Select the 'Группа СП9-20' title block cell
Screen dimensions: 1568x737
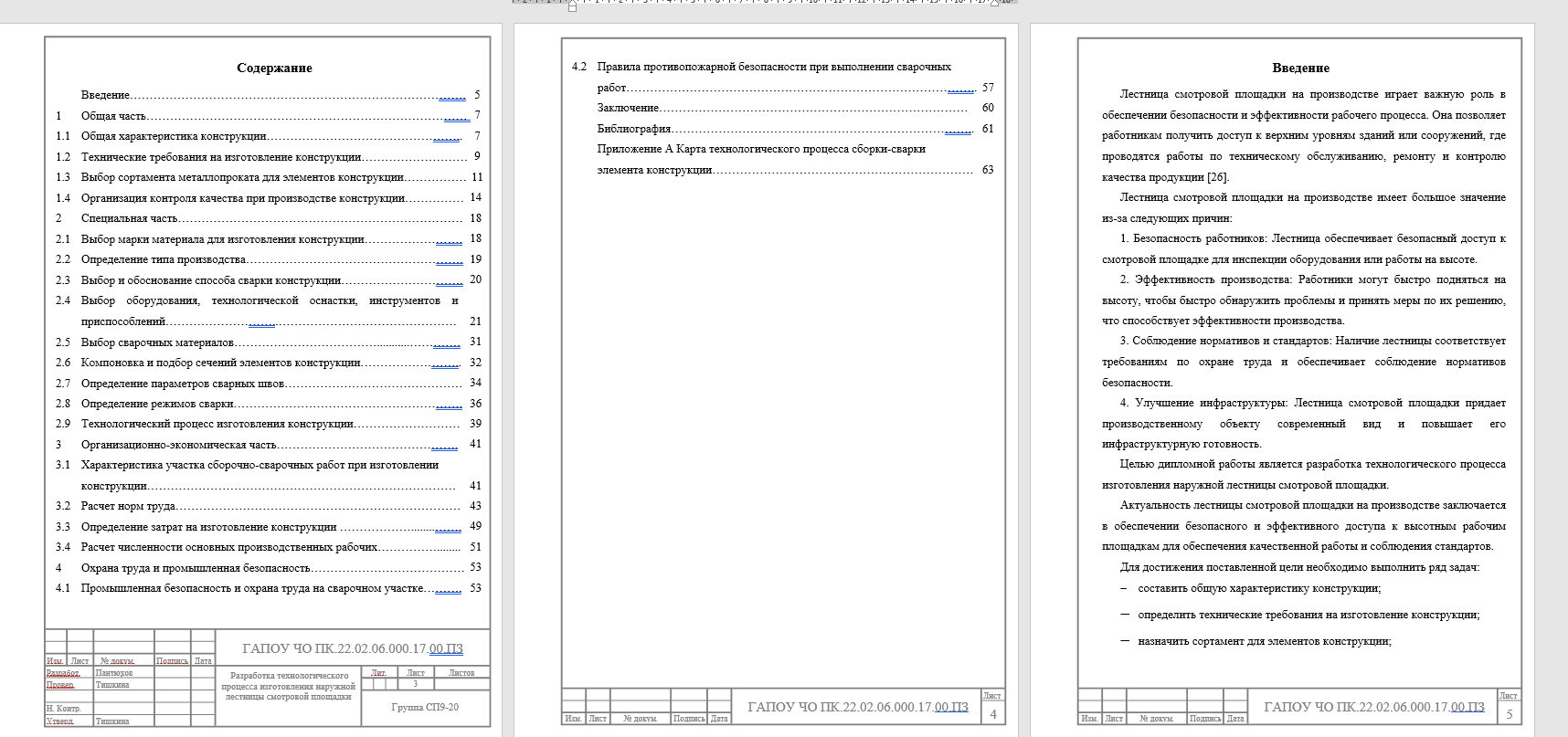425,707
